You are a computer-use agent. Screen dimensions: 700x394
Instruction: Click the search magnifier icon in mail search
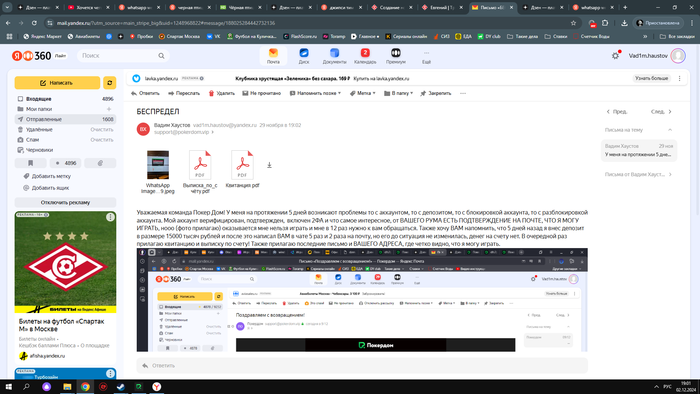(161, 56)
